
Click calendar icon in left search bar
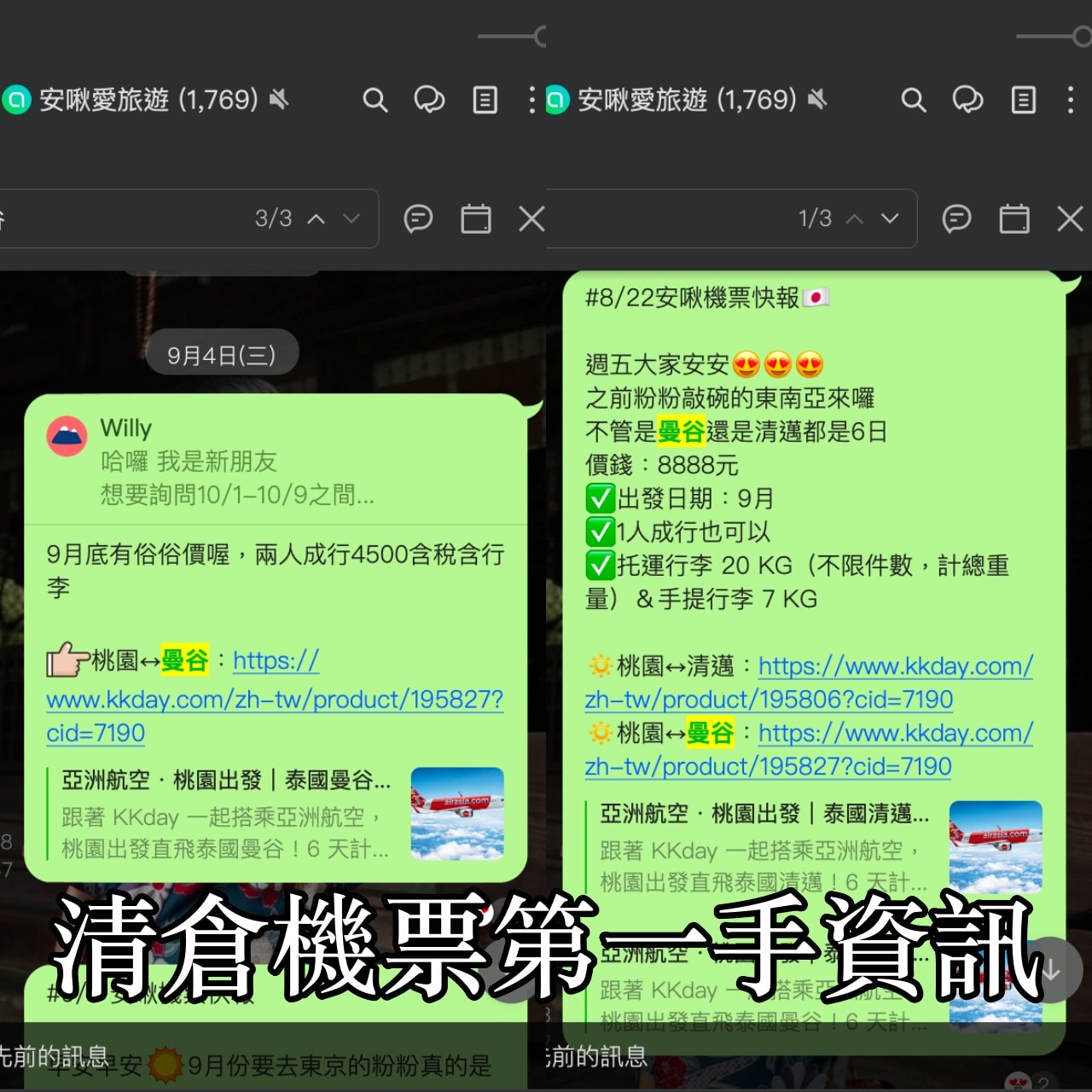coord(476,219)
